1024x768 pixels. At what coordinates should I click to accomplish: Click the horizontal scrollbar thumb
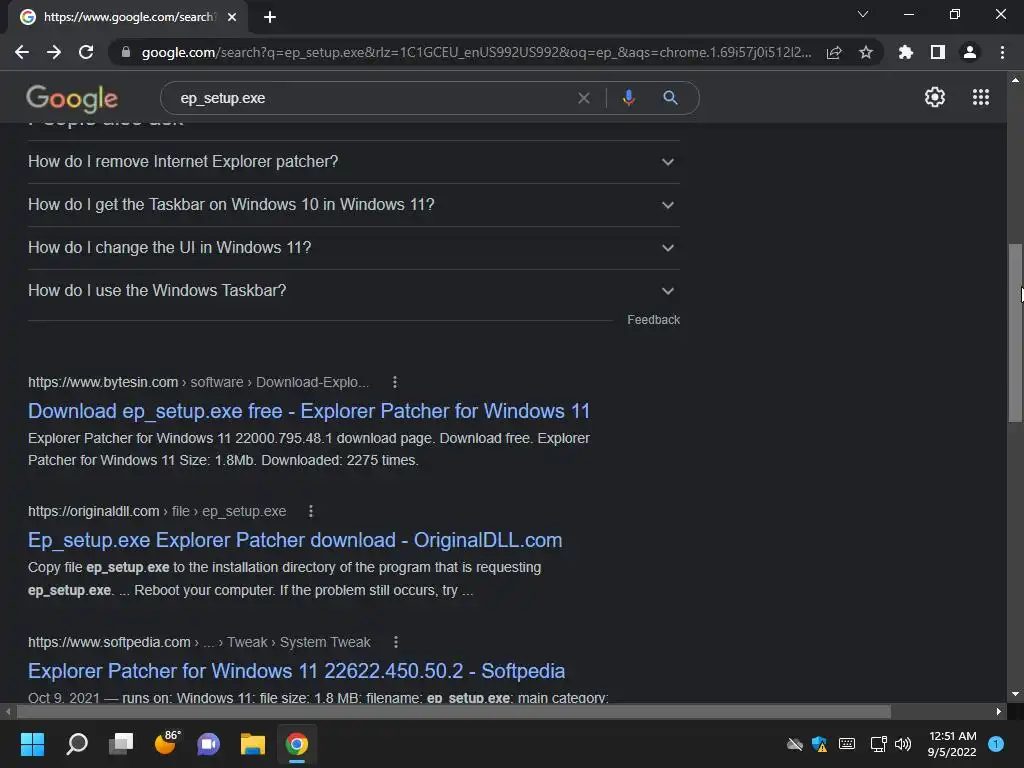click(x=454, y=711)
